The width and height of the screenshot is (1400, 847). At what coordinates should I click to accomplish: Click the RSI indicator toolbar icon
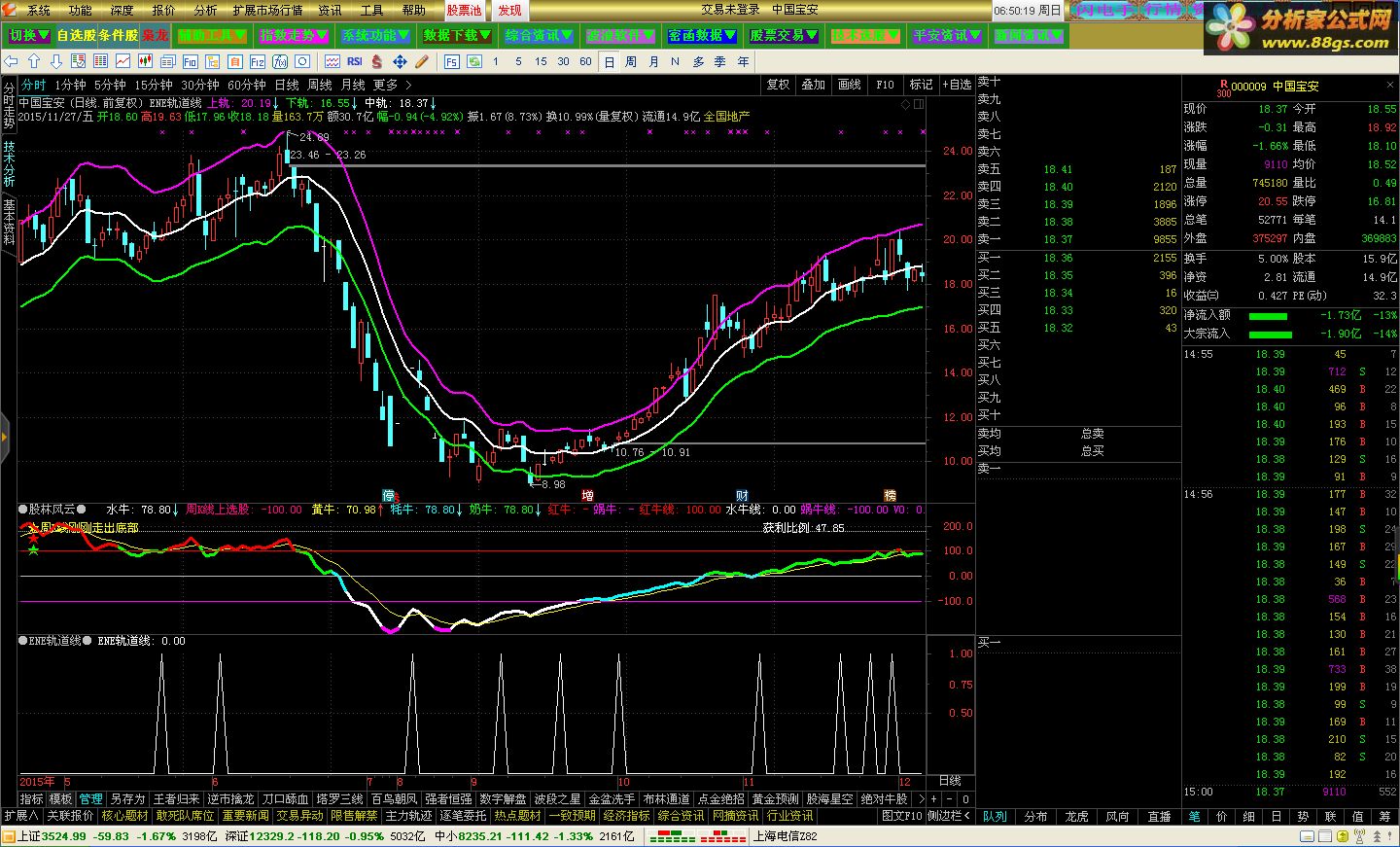(x=355, y=61)
